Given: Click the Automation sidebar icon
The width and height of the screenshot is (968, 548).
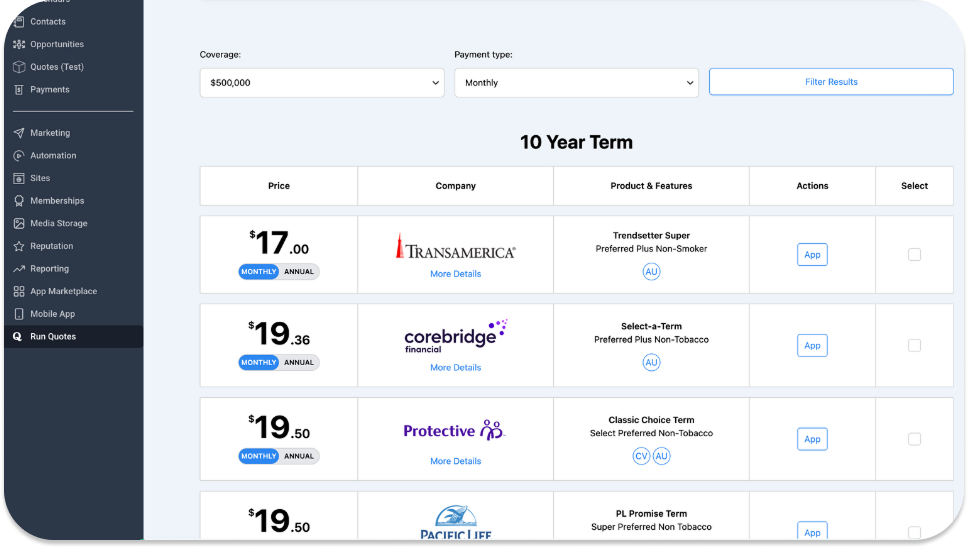Looking at the screenshot, I should tap(19, 156).
